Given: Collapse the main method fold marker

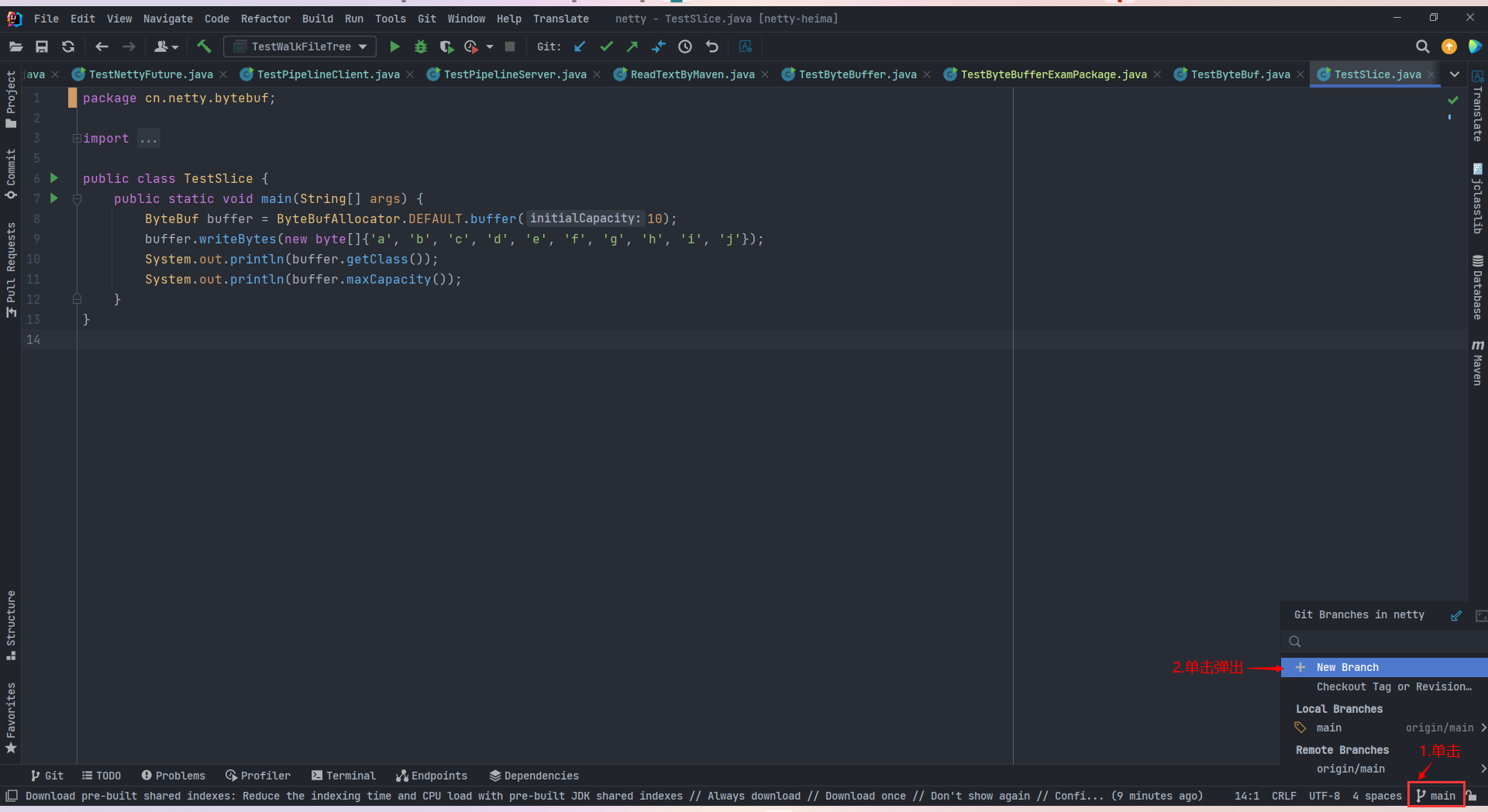Looking at the screenshot, I should point(77,199).
